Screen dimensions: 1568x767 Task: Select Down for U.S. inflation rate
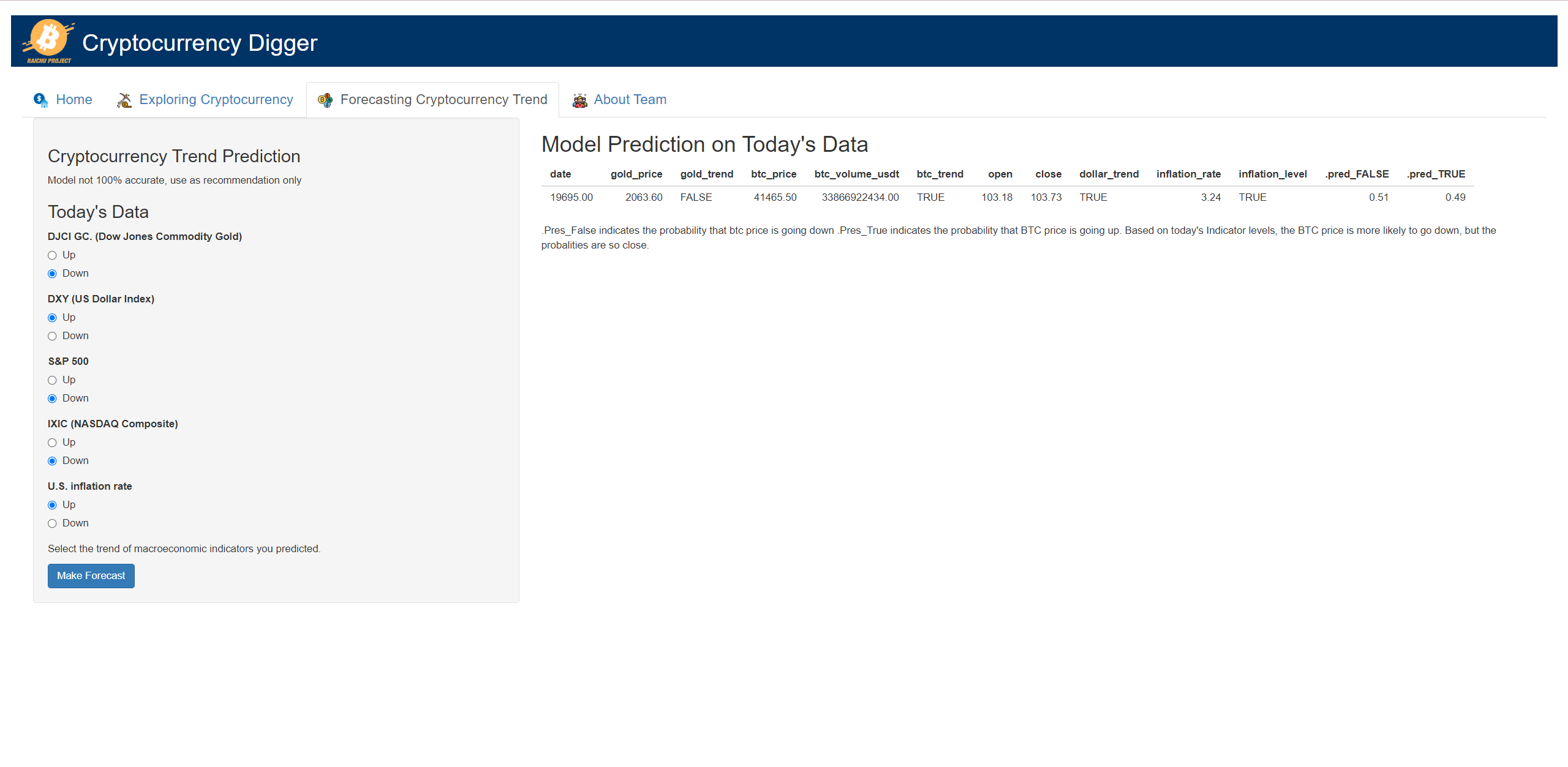coord(53,523)
